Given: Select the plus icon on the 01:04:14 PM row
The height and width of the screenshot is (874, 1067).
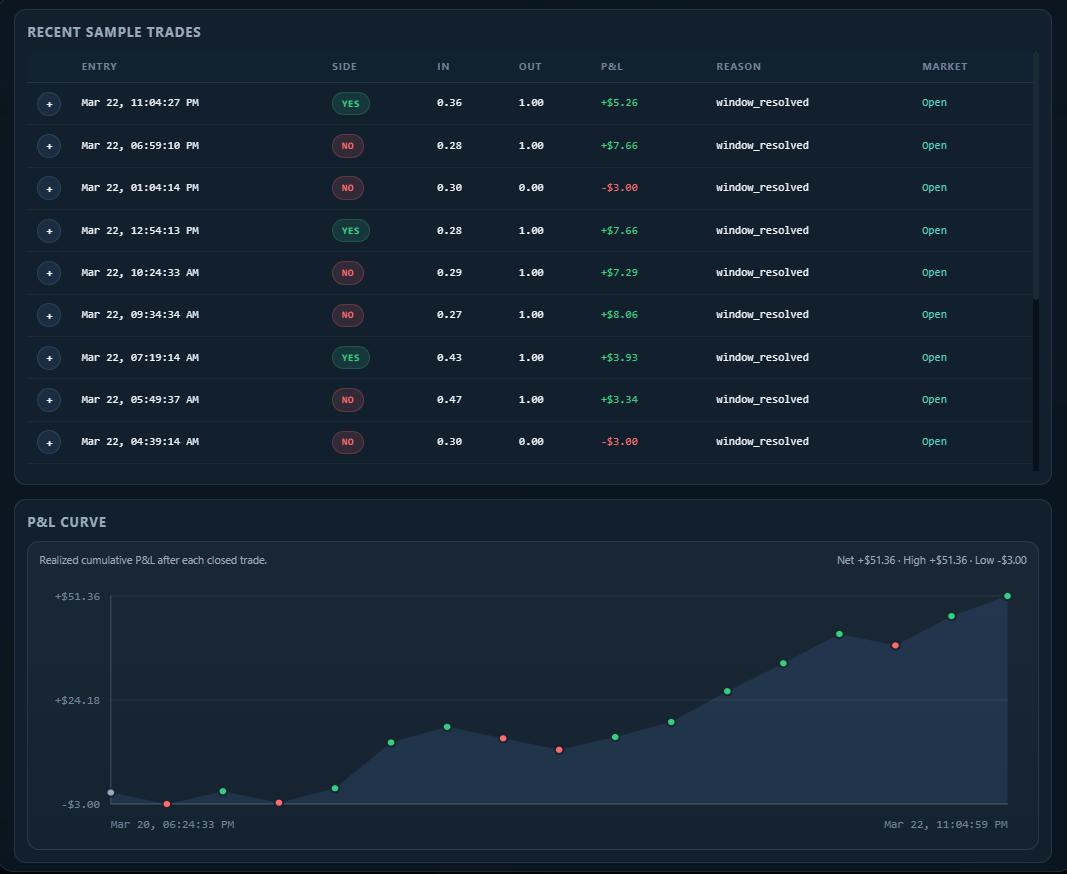Looking at the screenshot, I should (x=49, y=188).
